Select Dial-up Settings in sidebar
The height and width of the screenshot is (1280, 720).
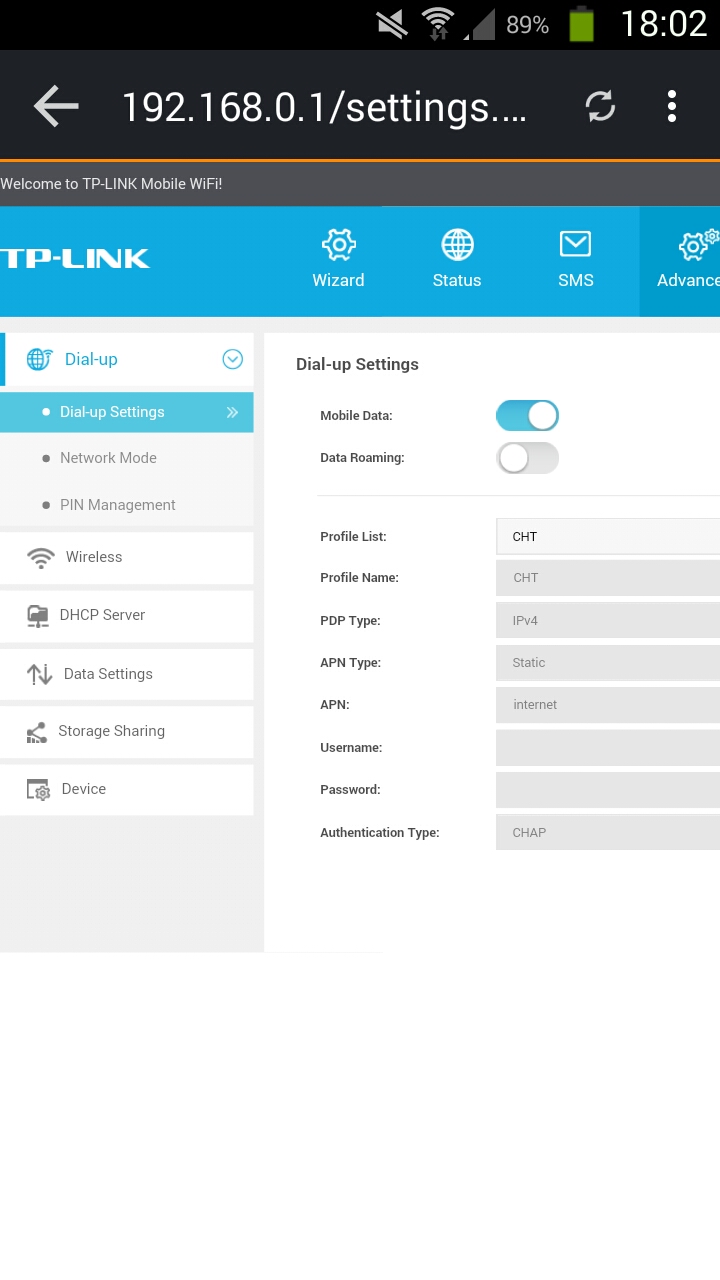pyautogui.click(x=127, y=412)
